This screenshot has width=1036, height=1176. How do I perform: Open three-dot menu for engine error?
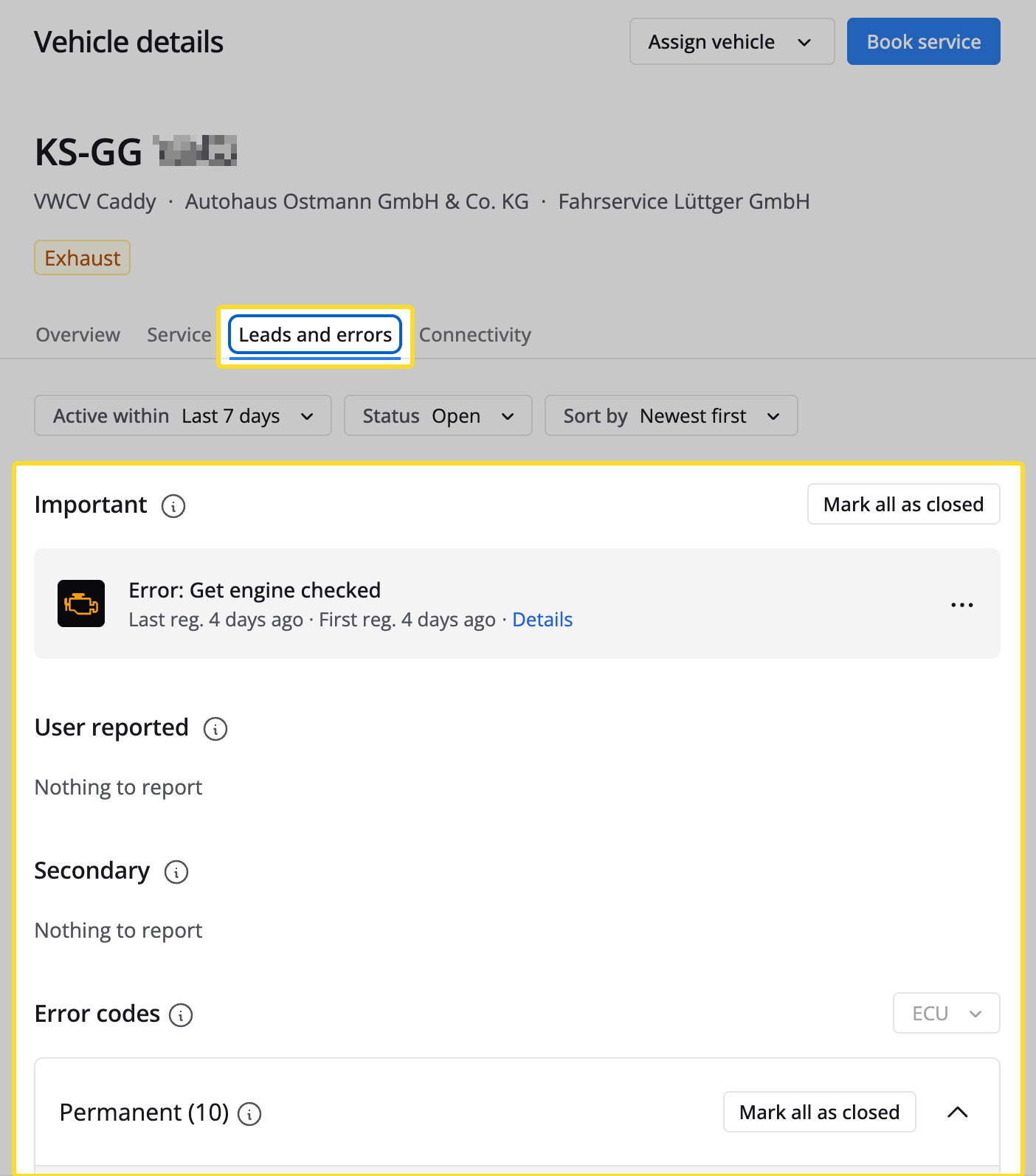click(x=961, y=605)
